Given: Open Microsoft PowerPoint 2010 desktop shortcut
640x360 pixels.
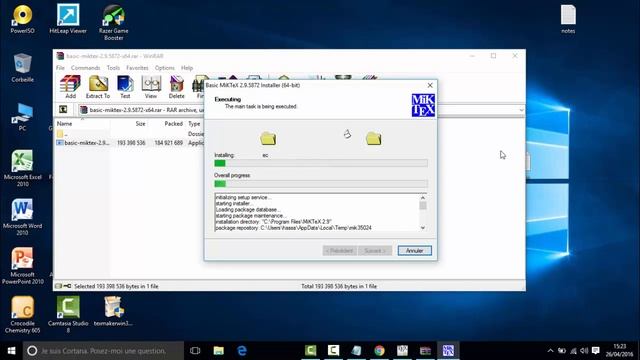Looking at the screenshot, I should pos(22,266).
